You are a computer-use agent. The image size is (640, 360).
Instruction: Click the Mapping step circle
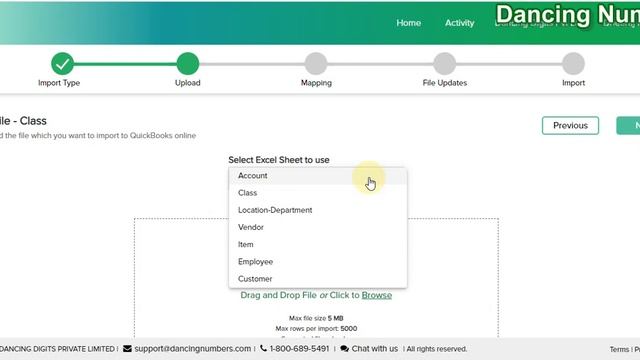[x=316, y=64]
